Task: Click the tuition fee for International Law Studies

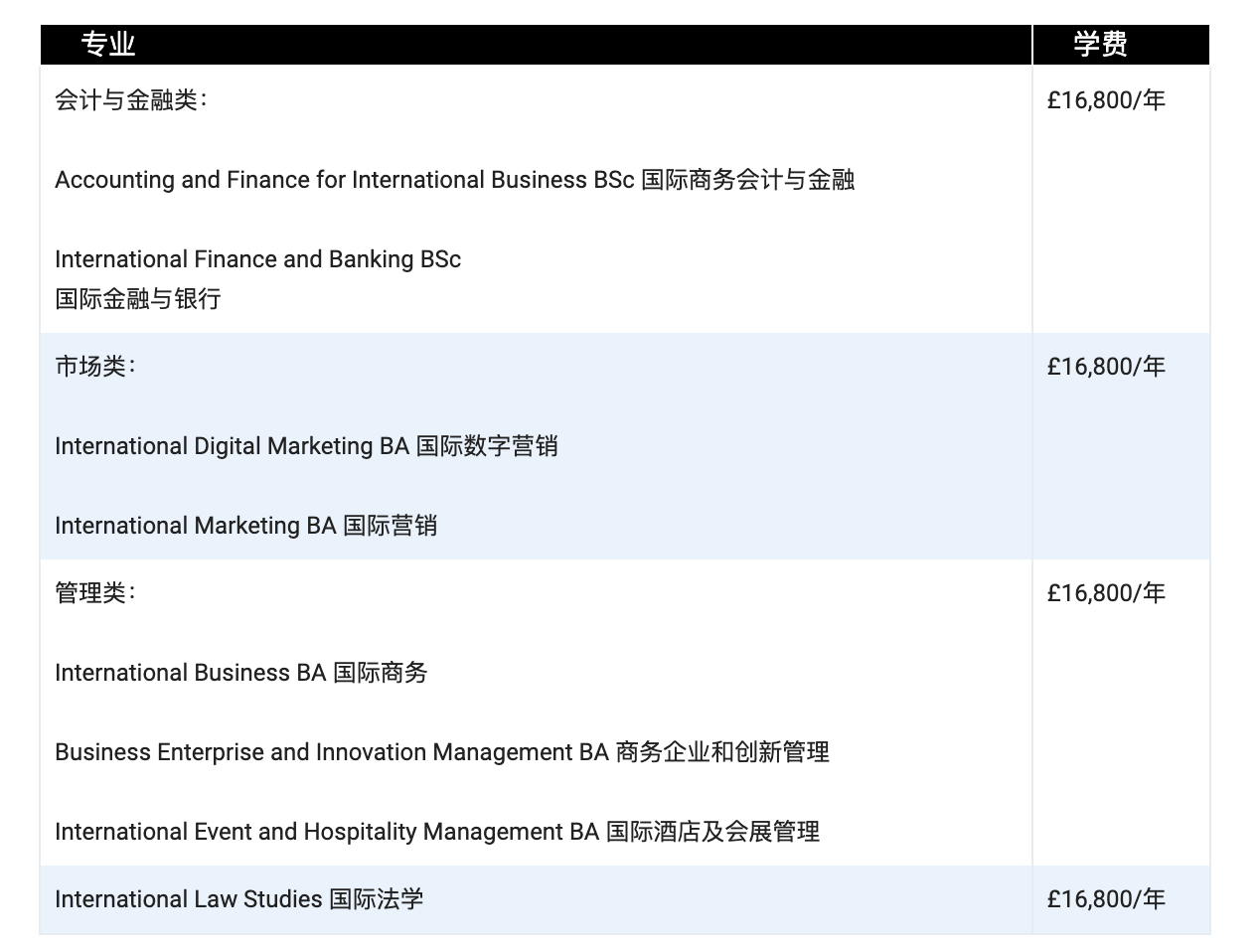Action: (1106, 899)
